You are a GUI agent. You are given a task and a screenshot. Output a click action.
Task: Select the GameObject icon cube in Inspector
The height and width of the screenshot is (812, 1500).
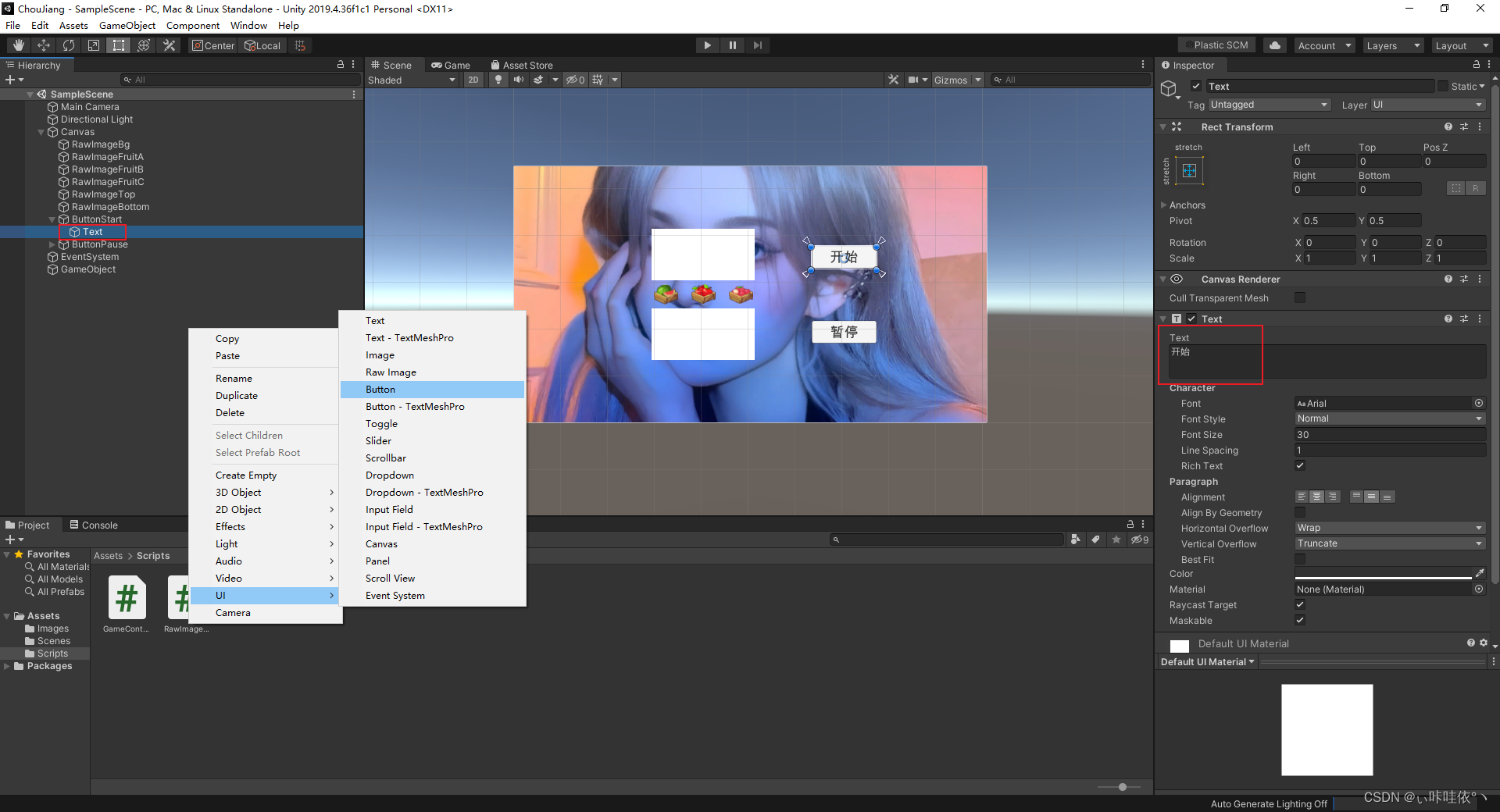point(1169,88)
